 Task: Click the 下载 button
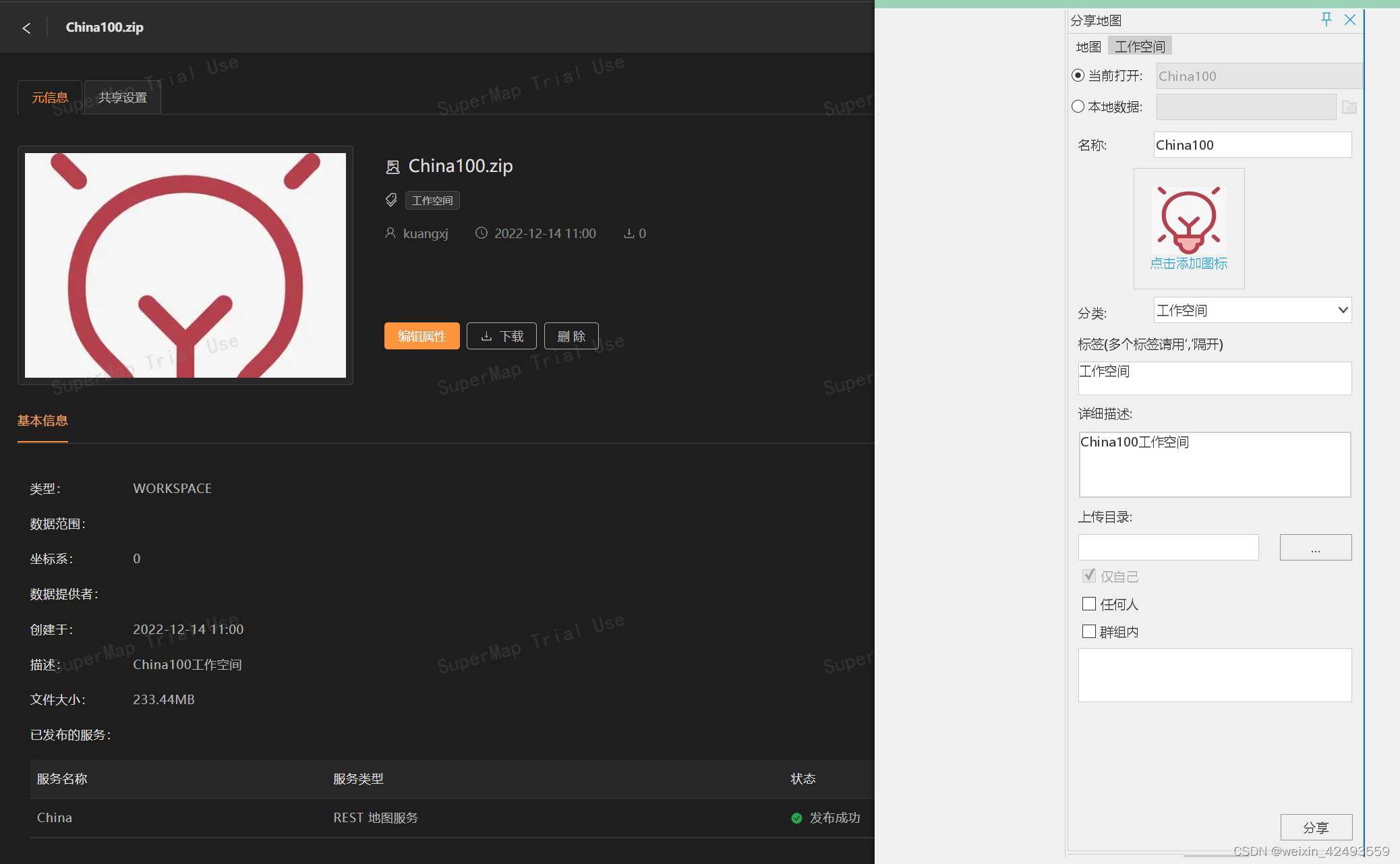(502, 336)
